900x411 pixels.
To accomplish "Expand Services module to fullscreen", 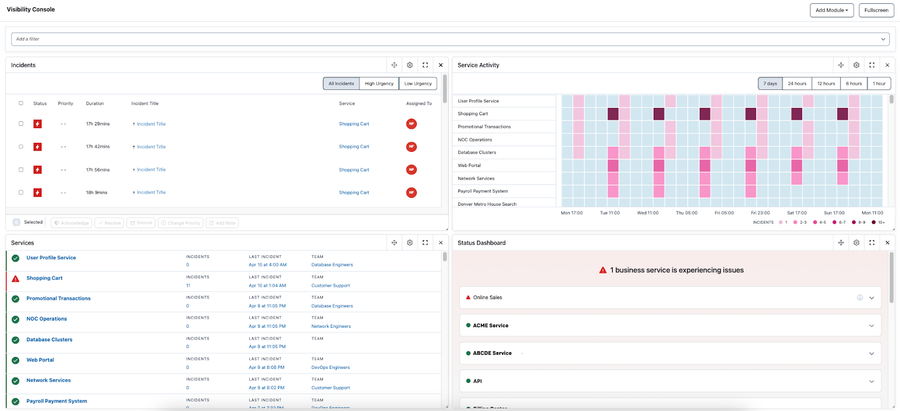I will point(425,243).
